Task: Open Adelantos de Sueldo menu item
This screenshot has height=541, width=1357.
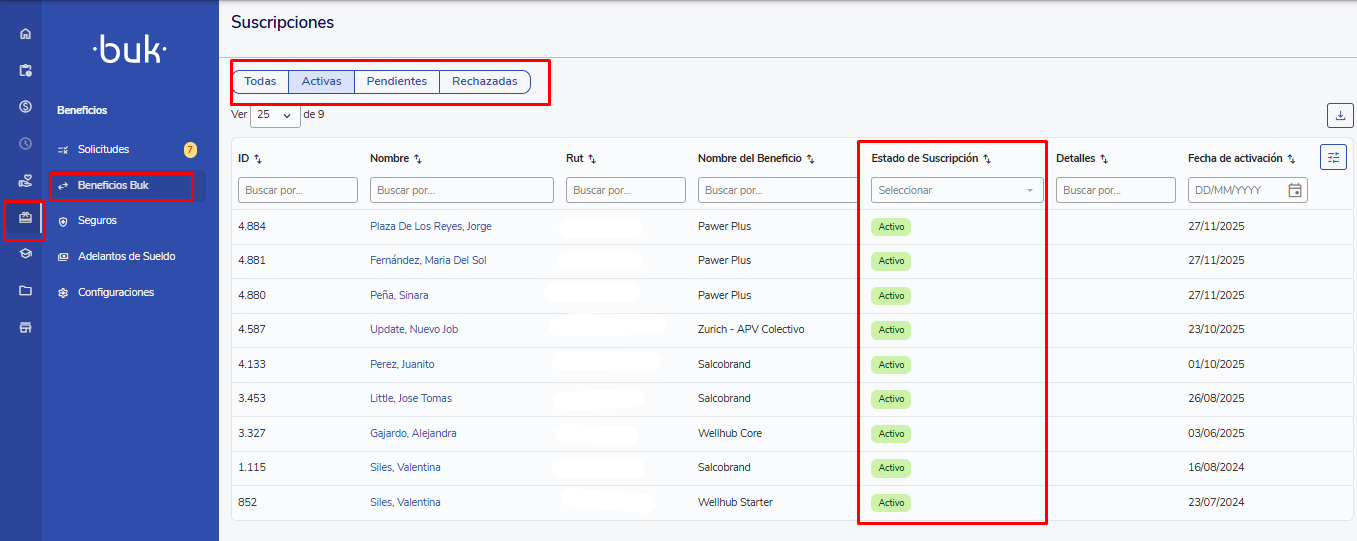Action: pyautogui.click(x=126, y=257)
